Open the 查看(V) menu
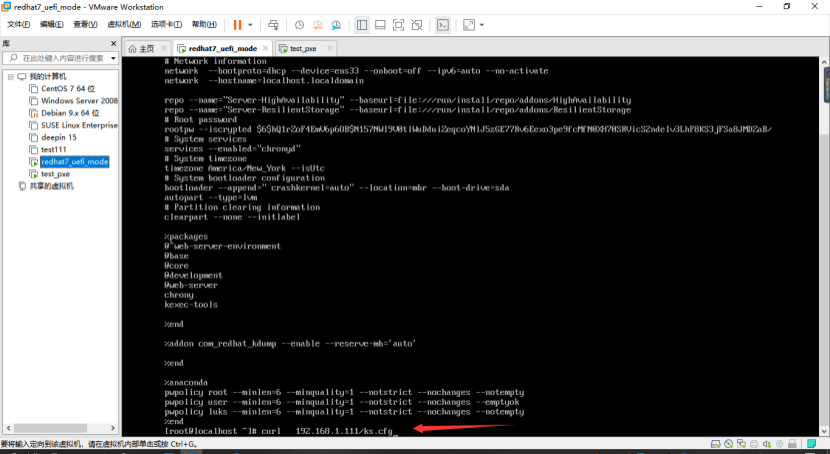 (x=85, y=24)
